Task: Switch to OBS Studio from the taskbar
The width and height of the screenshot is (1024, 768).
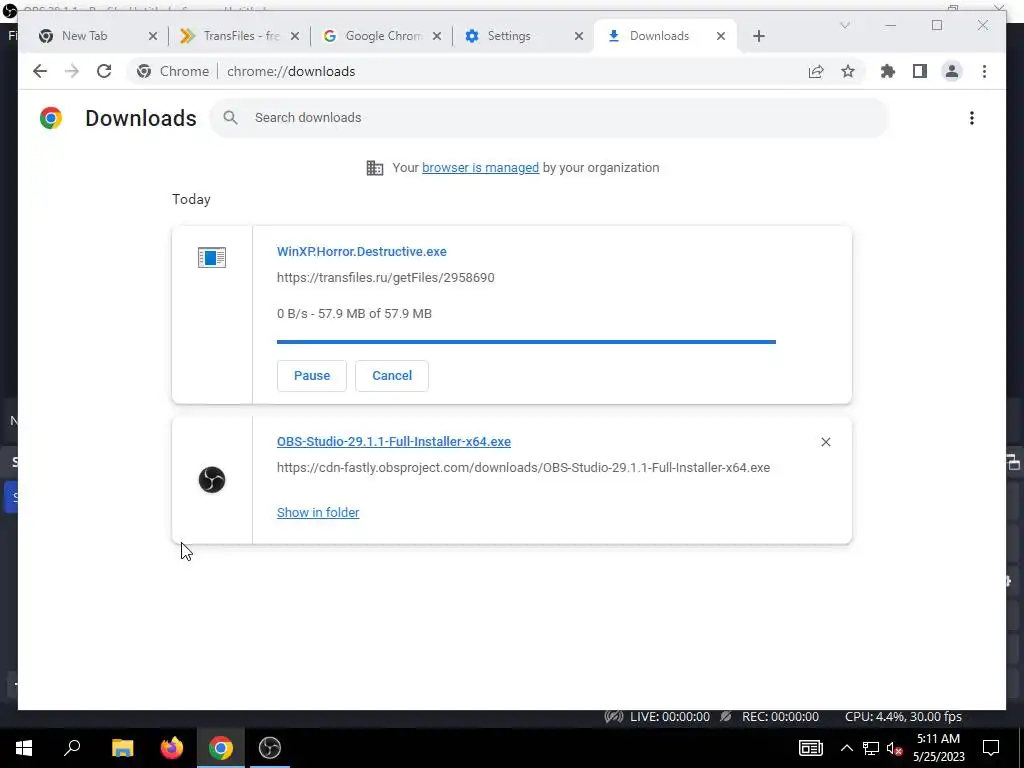Action: [x=270, y=748]
